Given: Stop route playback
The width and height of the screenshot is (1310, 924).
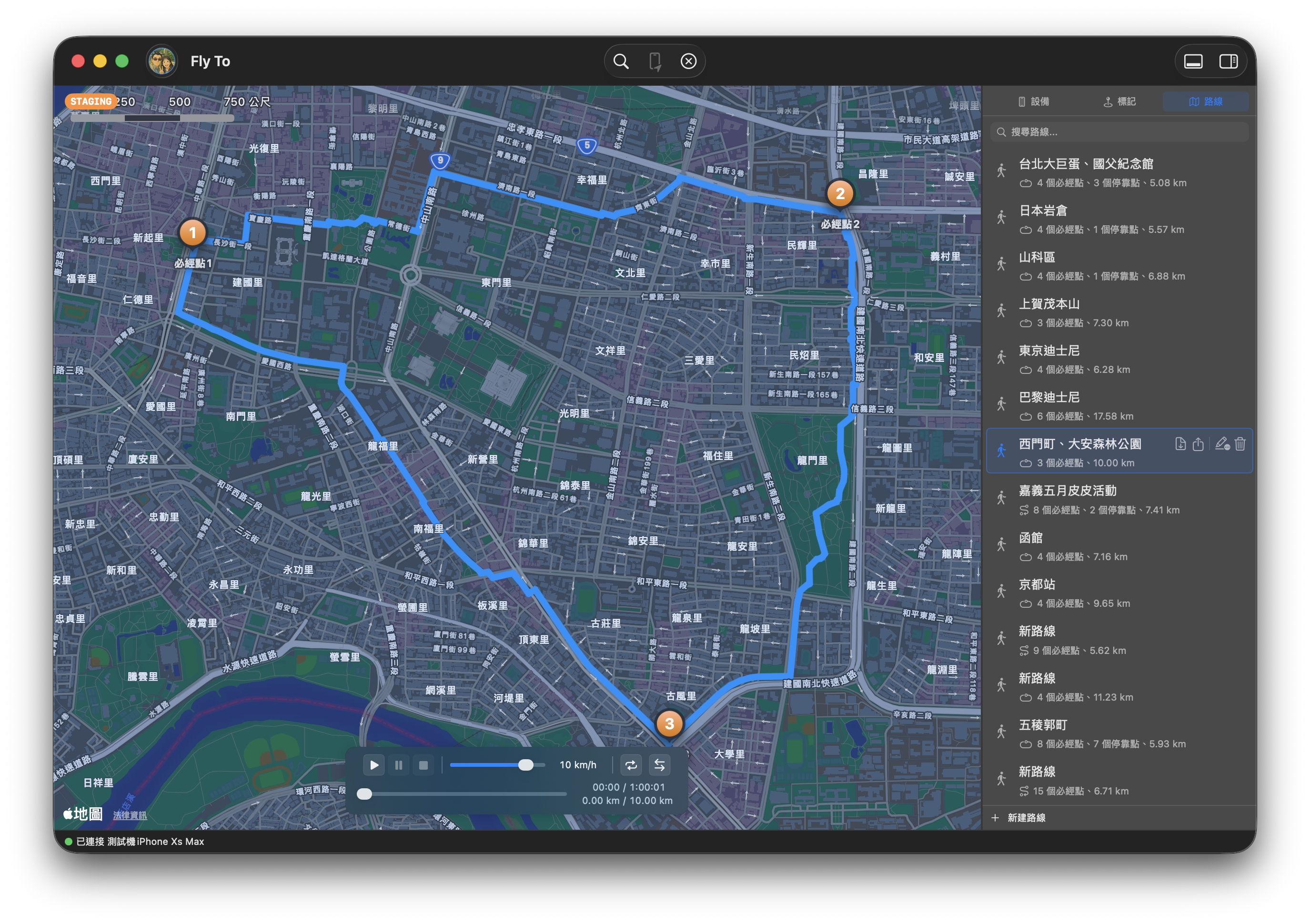Looking at the screenshot, I should tap(423, 765).
